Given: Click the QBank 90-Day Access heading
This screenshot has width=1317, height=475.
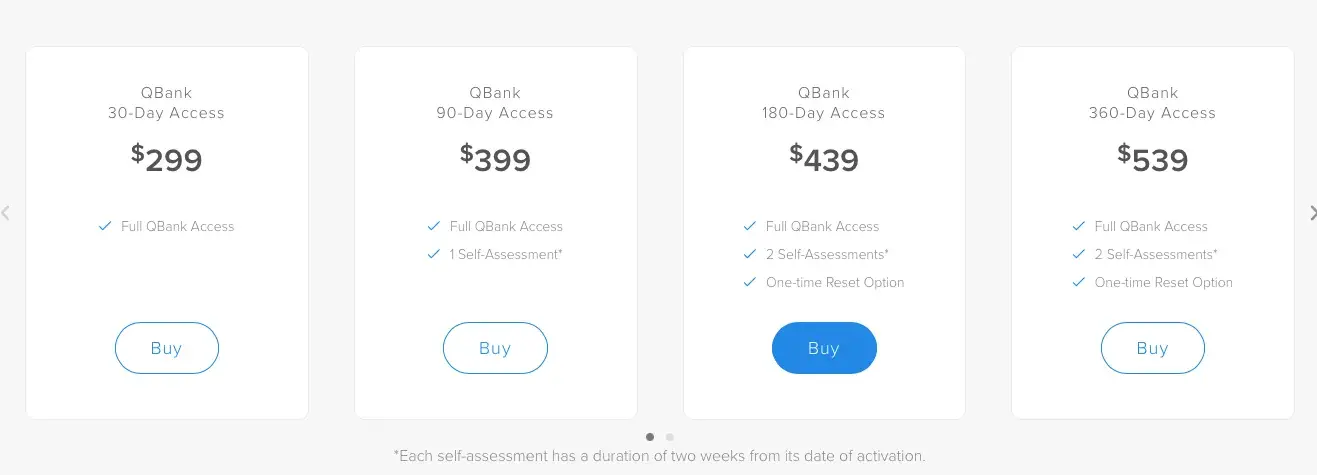Looking at the screenshot, I should coord(495,103).
